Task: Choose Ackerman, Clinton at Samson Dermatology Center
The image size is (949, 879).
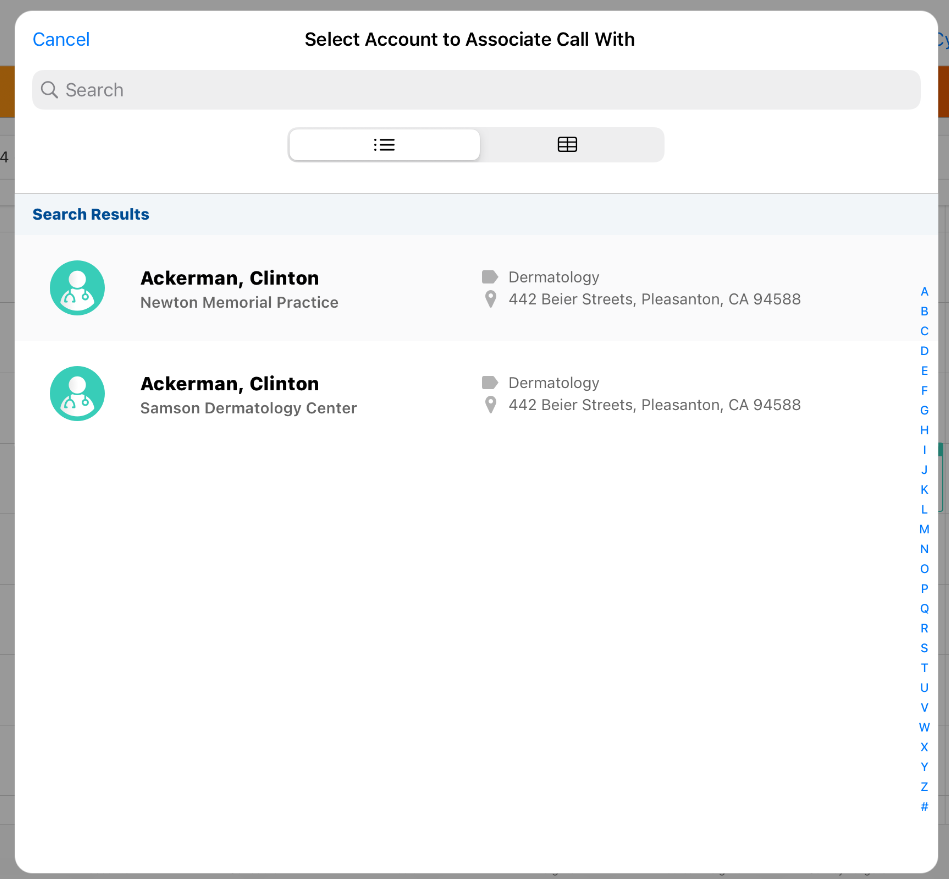Action: pos(229,384)
